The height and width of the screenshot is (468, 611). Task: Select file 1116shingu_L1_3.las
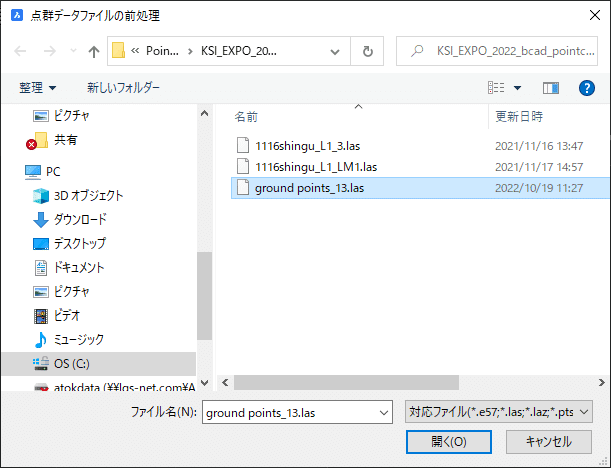(307, 146)
